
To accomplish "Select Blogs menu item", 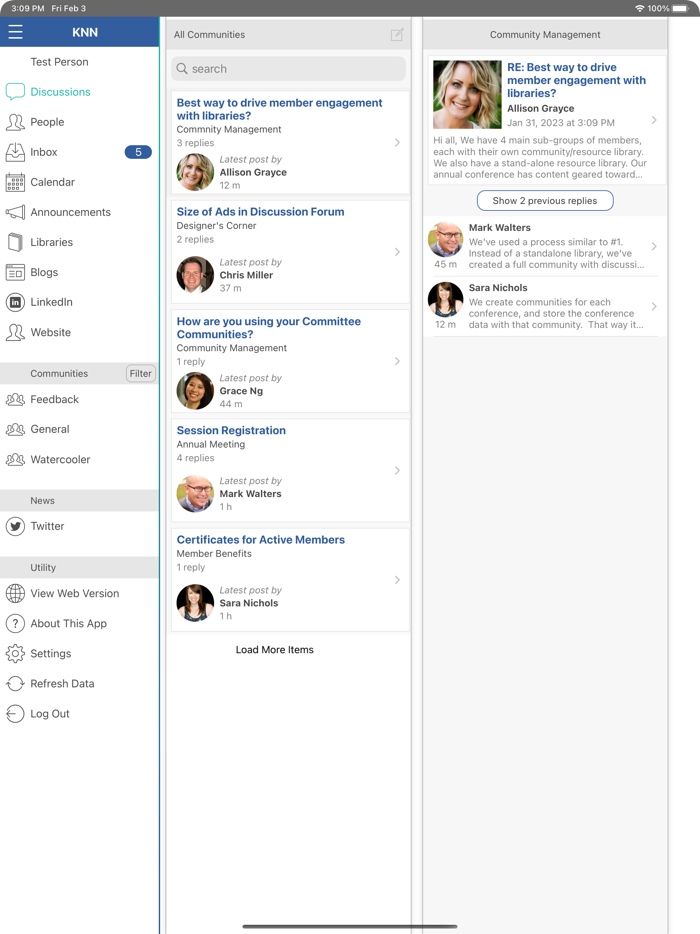I will (x=79, y=272).
